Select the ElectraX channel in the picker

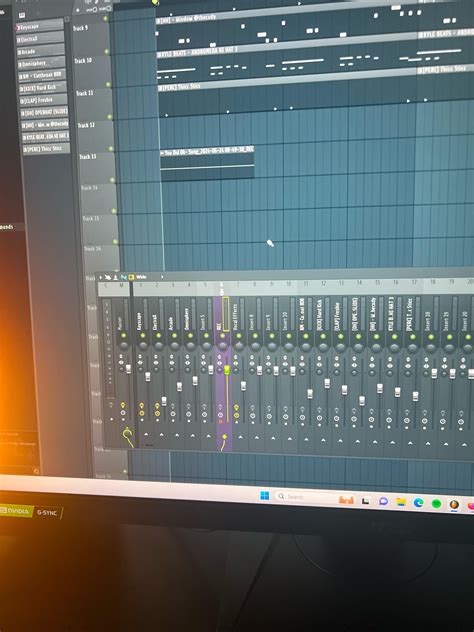click(40, 39)
